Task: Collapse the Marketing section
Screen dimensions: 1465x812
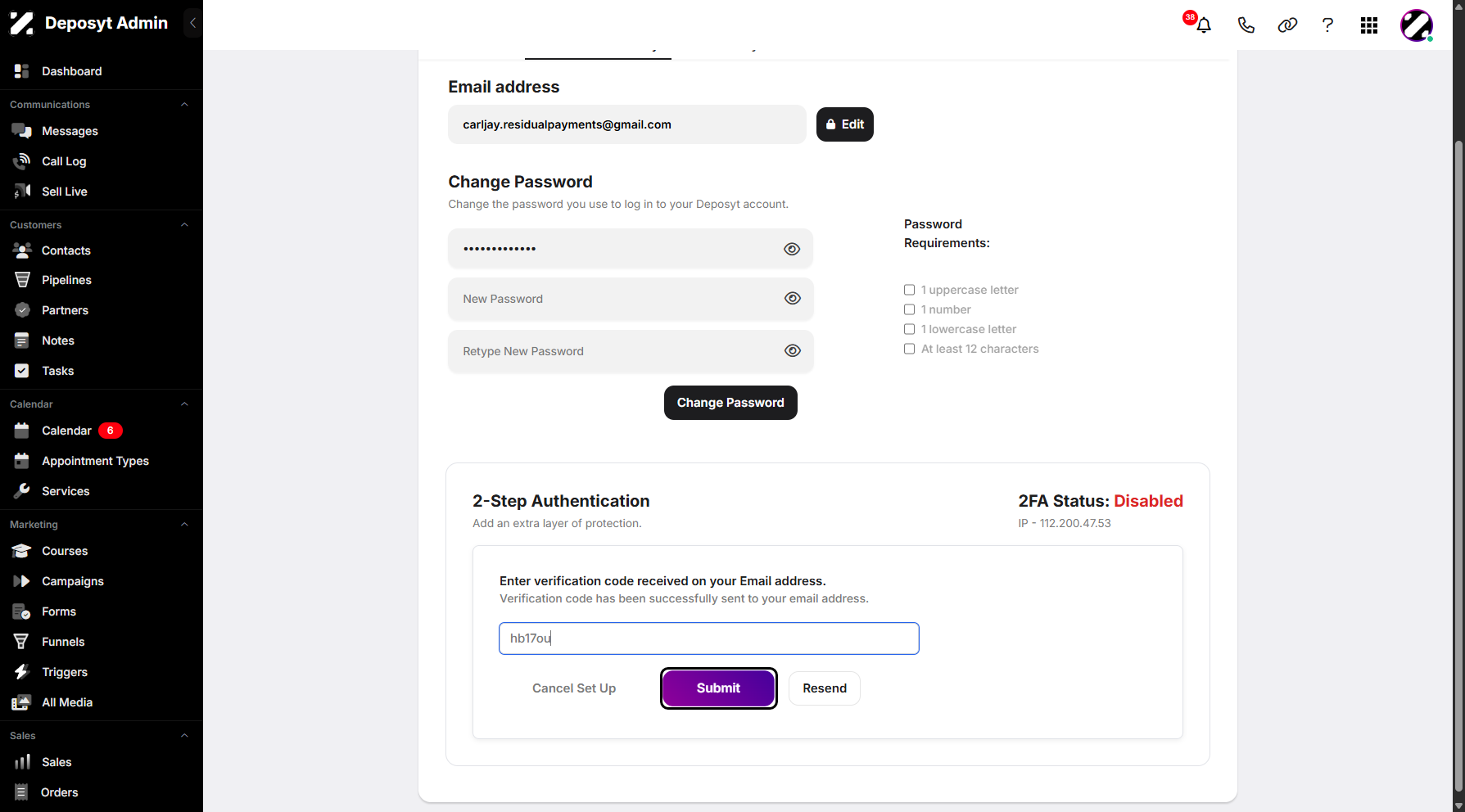Action: (184, 525)
